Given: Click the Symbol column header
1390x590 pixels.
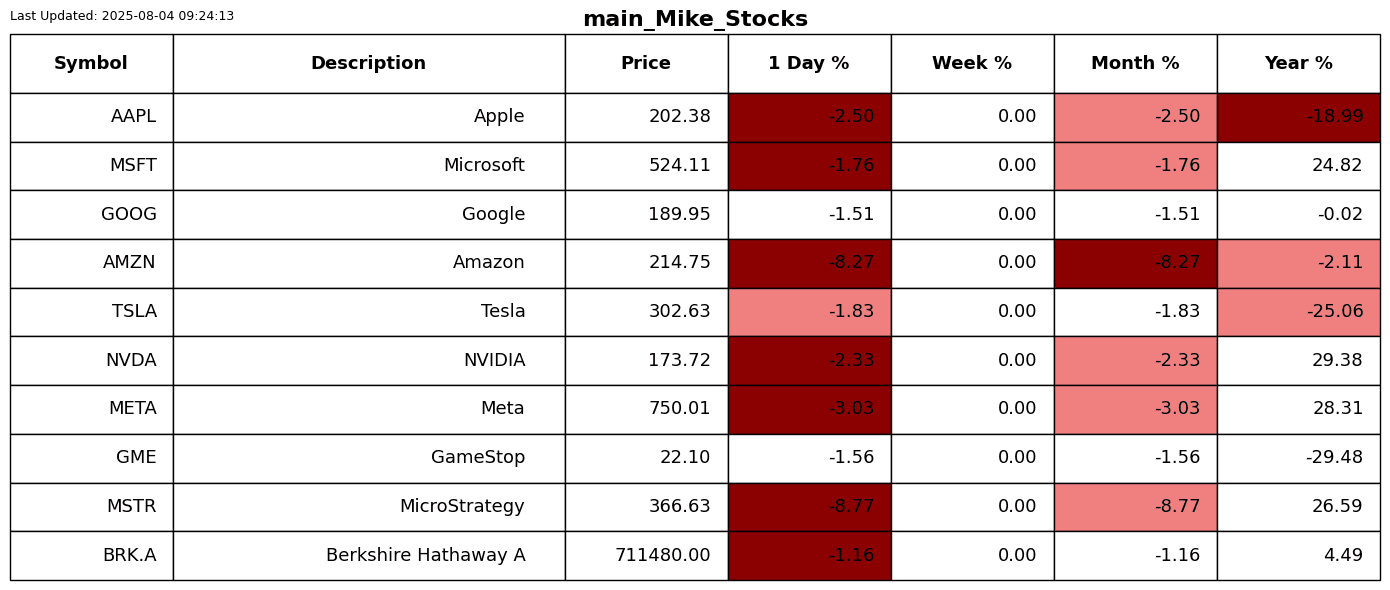Looking at the screenshot, I should (x=91, y=64).
